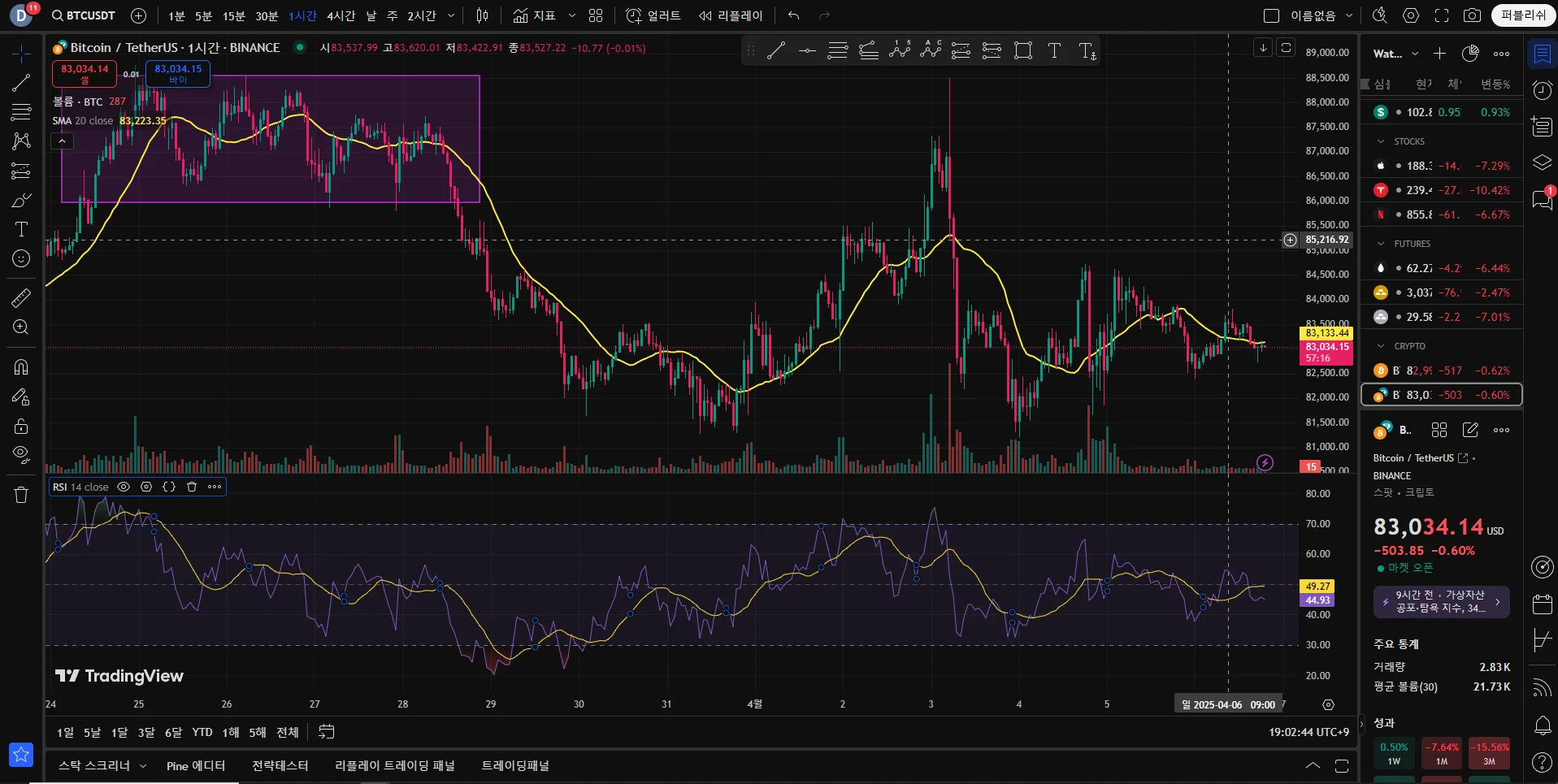The height and width of the screenshot is (784, 1558).
Task: Activate the zoom in tool
Action: click(21, 327)
